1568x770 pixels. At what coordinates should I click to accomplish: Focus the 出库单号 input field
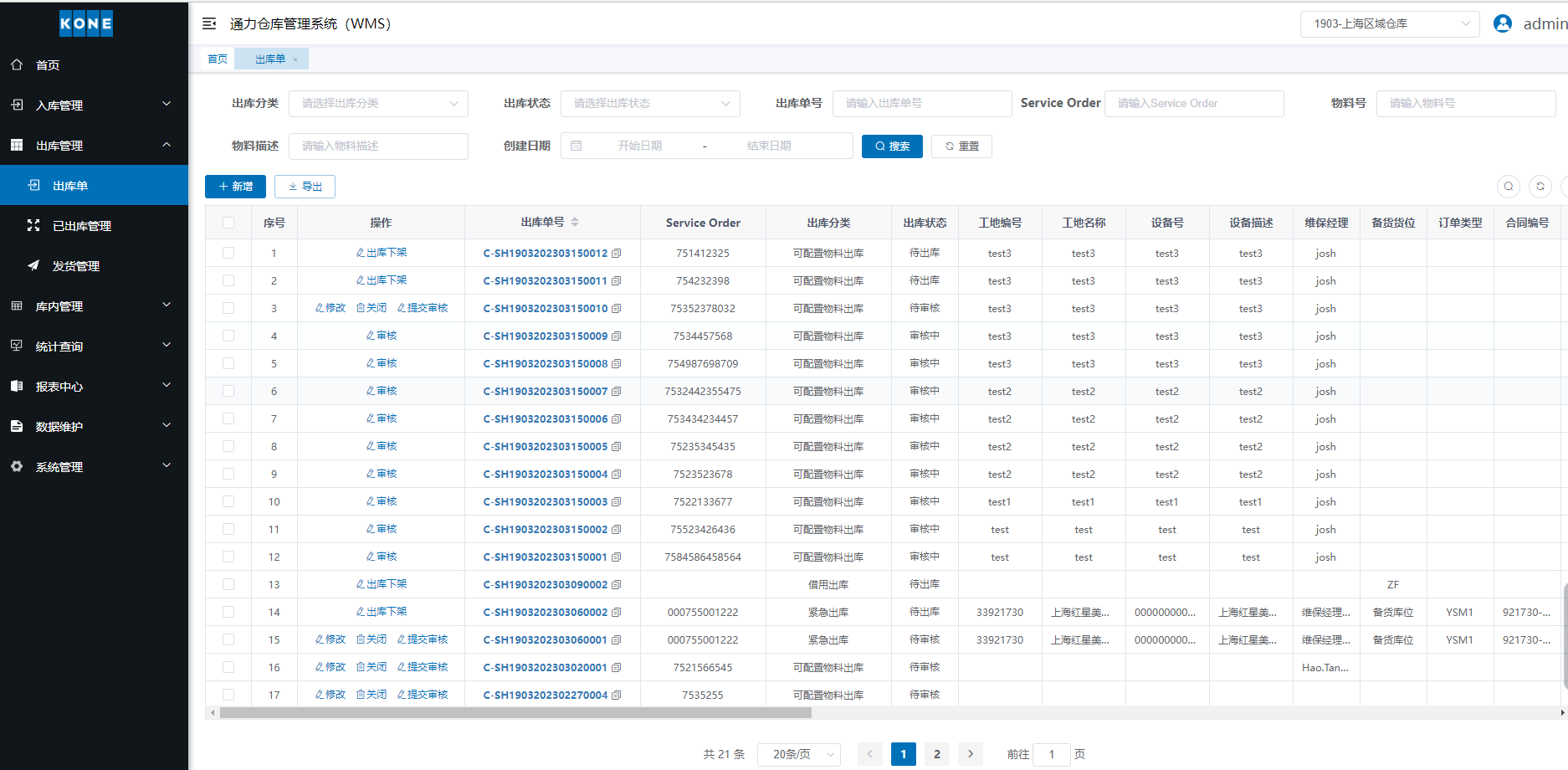[x=922, y=104]
